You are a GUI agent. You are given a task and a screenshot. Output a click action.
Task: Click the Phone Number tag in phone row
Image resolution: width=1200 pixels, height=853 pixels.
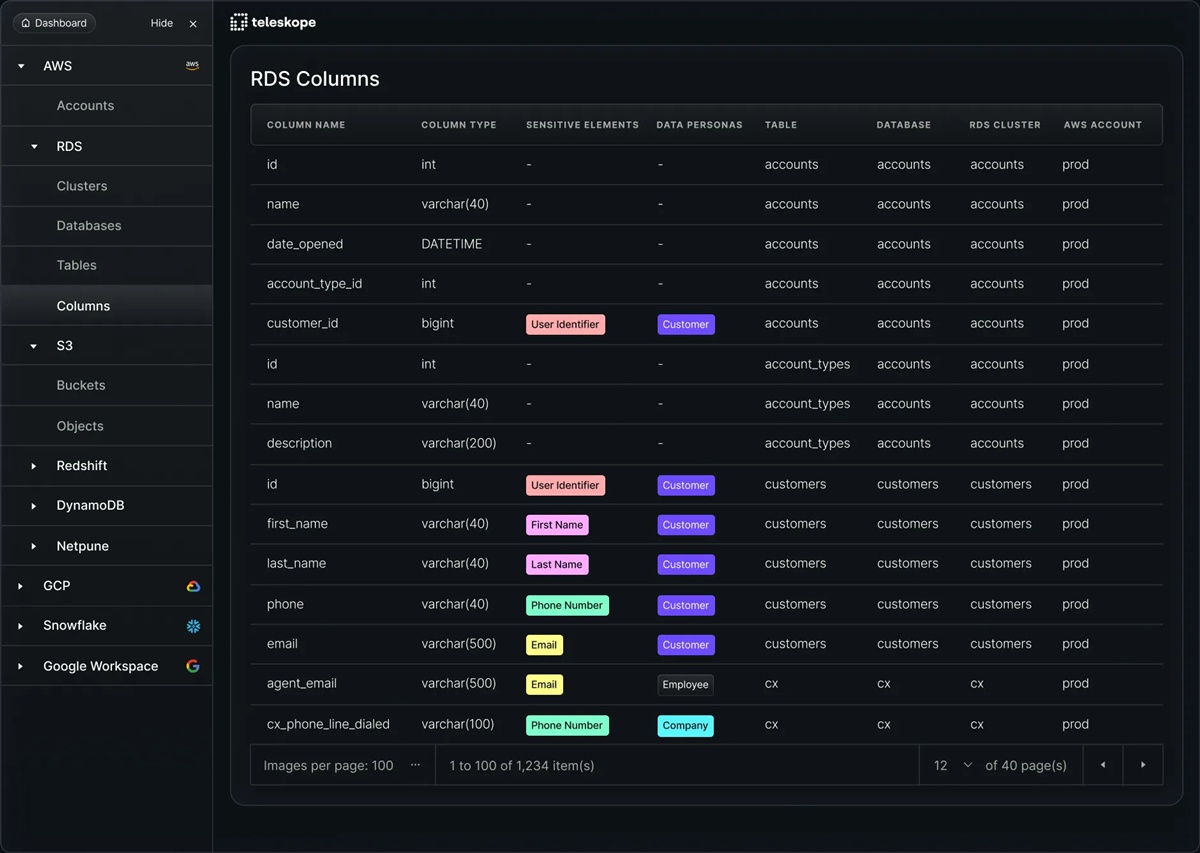(x=567, y=605)
